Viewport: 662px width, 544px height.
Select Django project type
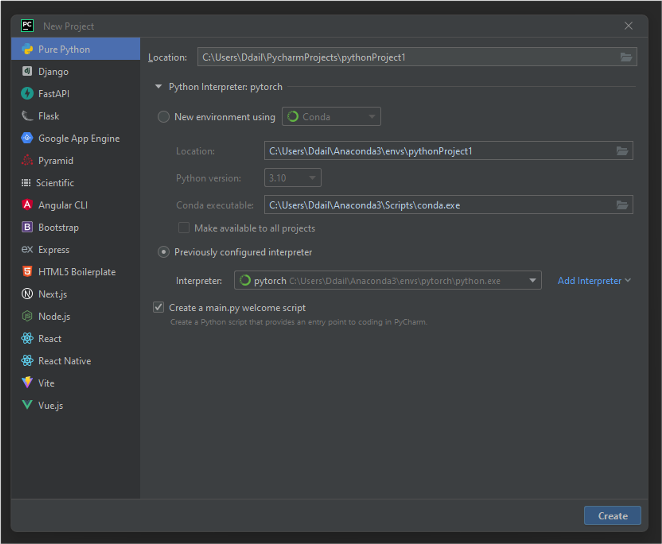coord(76,71)
